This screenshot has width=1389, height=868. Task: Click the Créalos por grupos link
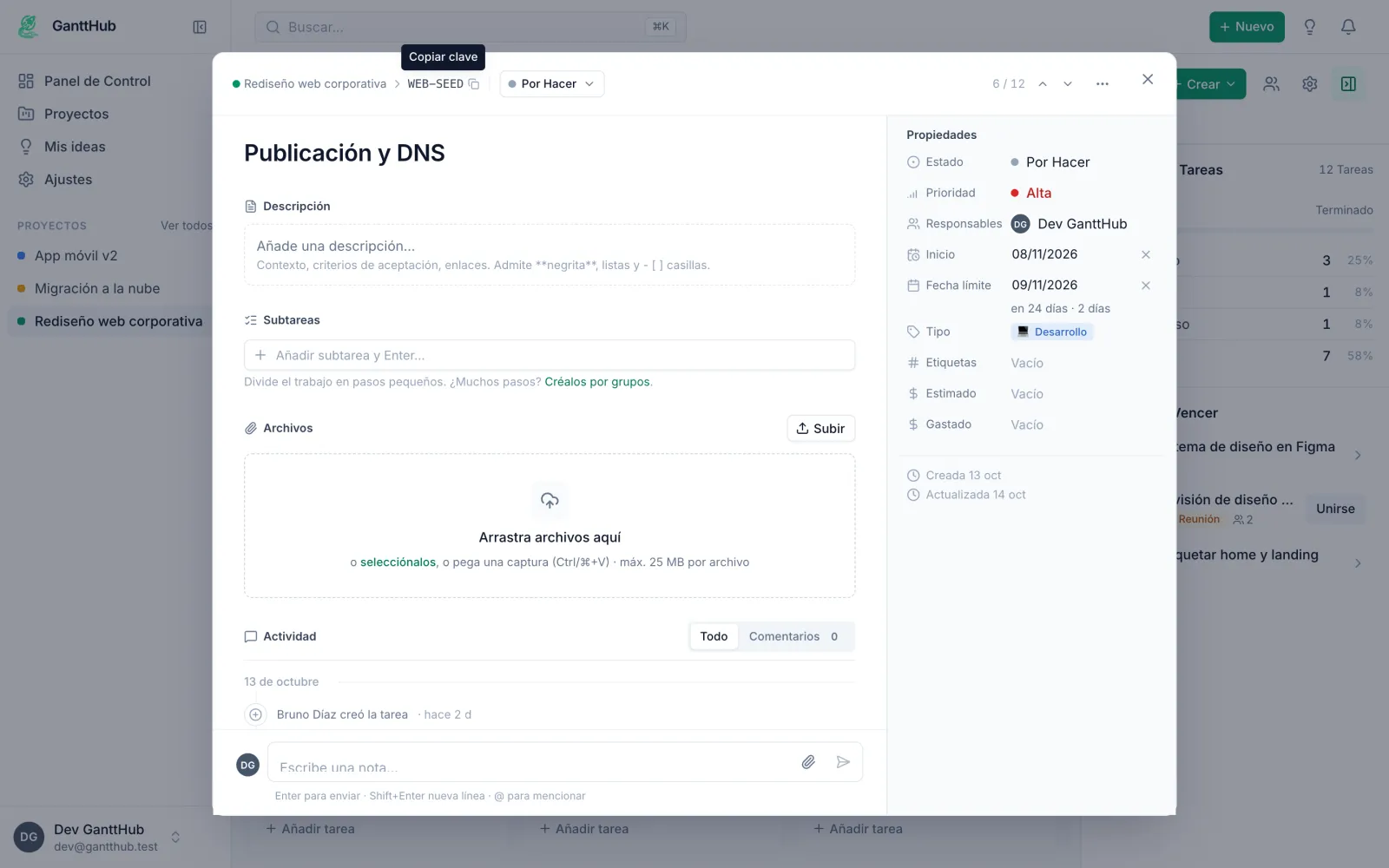coord(597,382)
